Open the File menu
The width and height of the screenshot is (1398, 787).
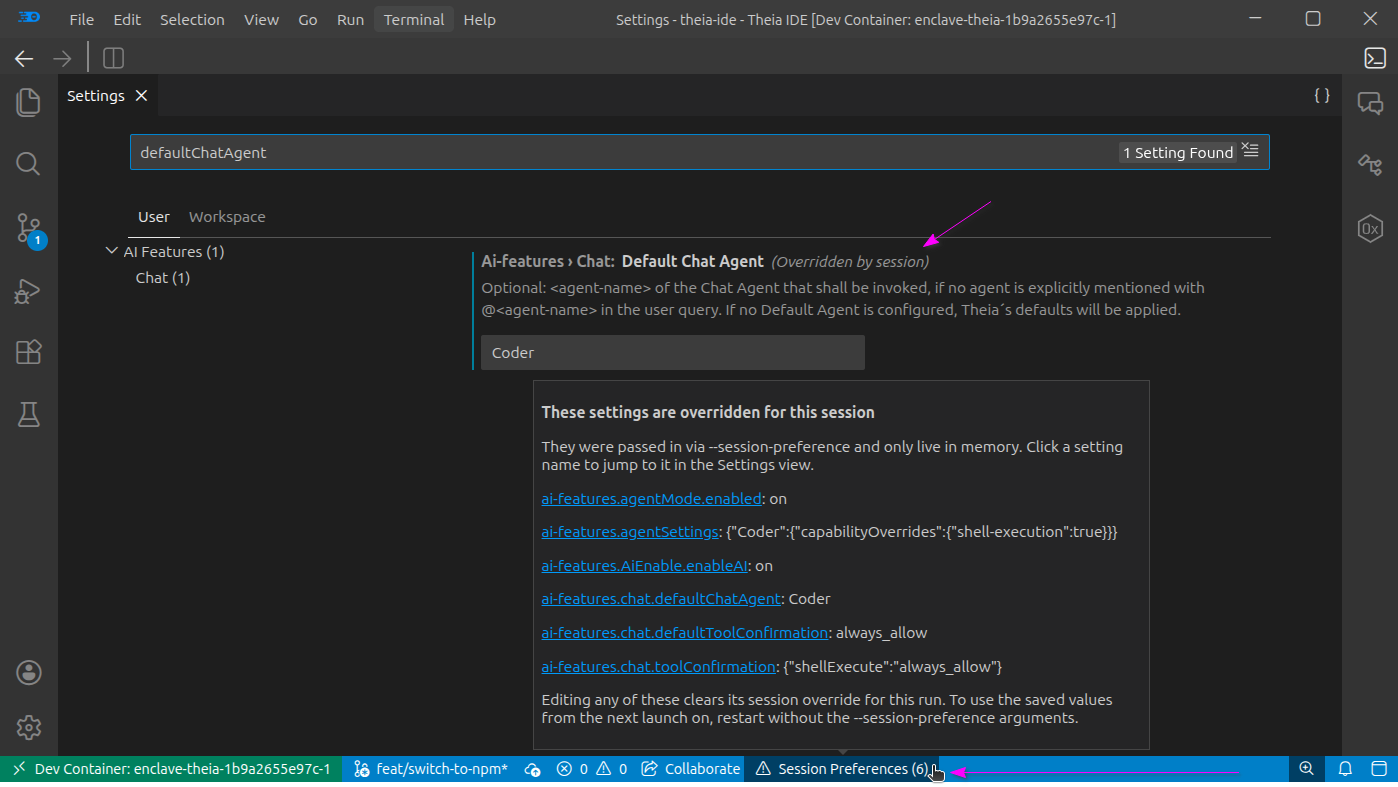pyautogui.click(x=81, y=20)
